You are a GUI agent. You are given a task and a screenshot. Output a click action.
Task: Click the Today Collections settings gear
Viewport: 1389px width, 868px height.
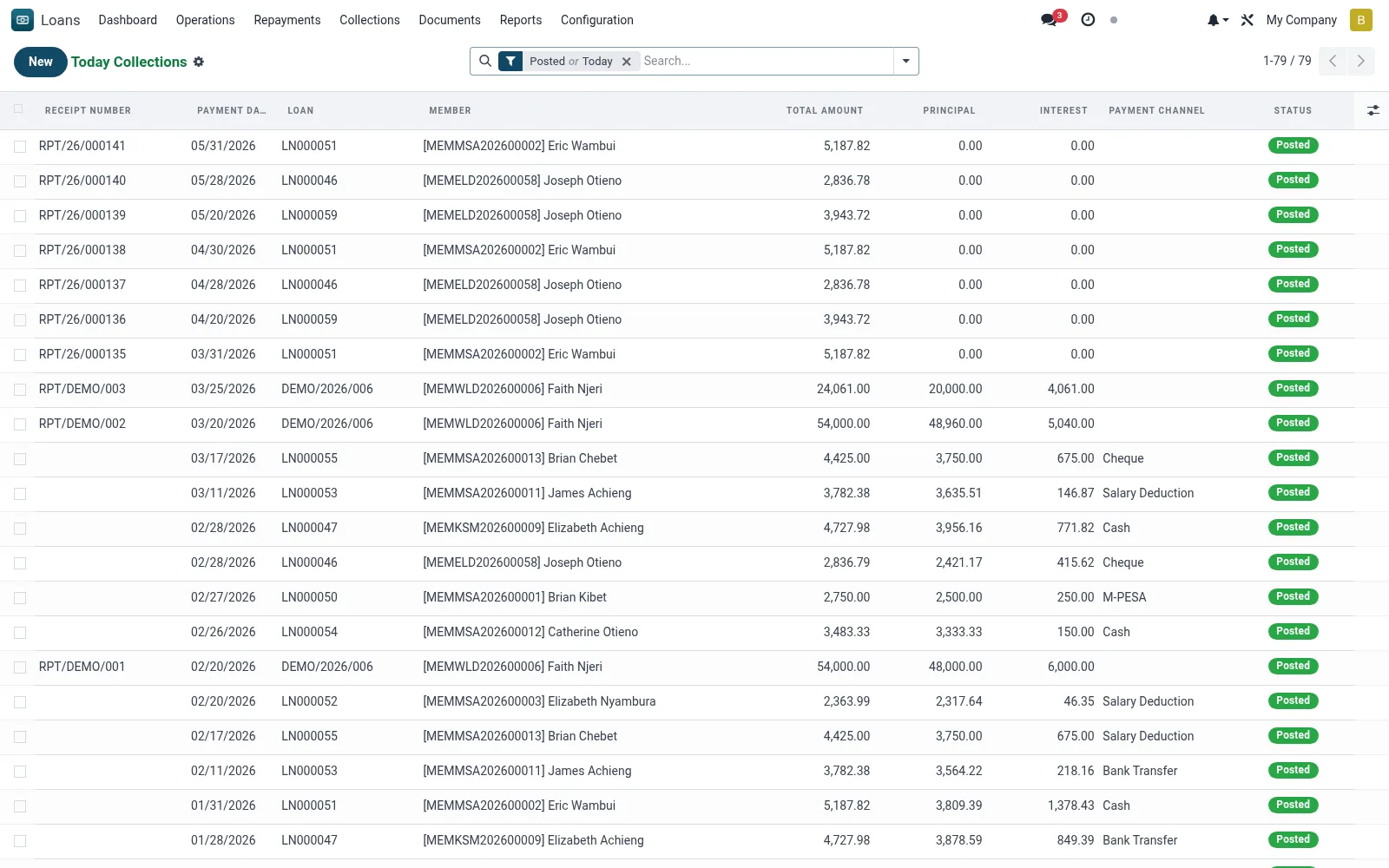199,62
